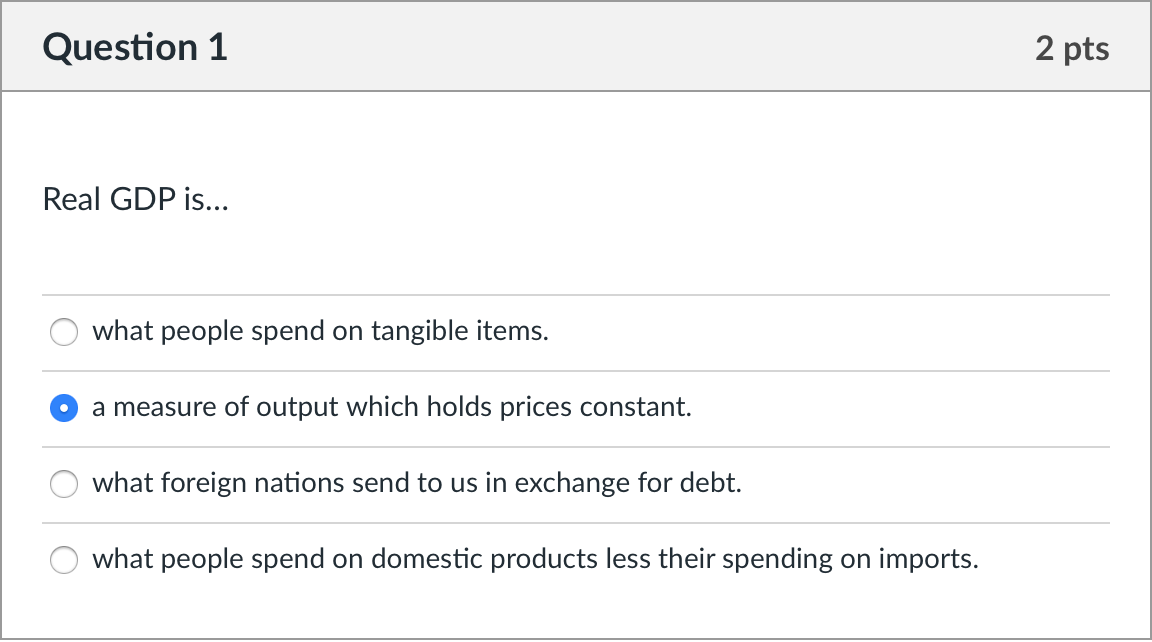Pick the "domestic products less imports" radio button

coord(63,560)
